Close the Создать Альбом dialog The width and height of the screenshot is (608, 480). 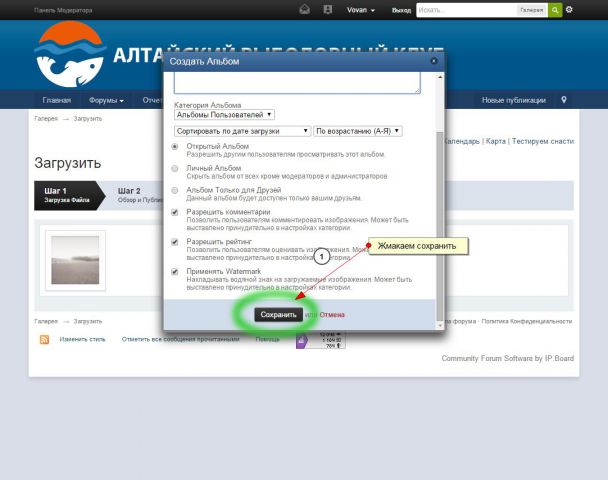433,61
